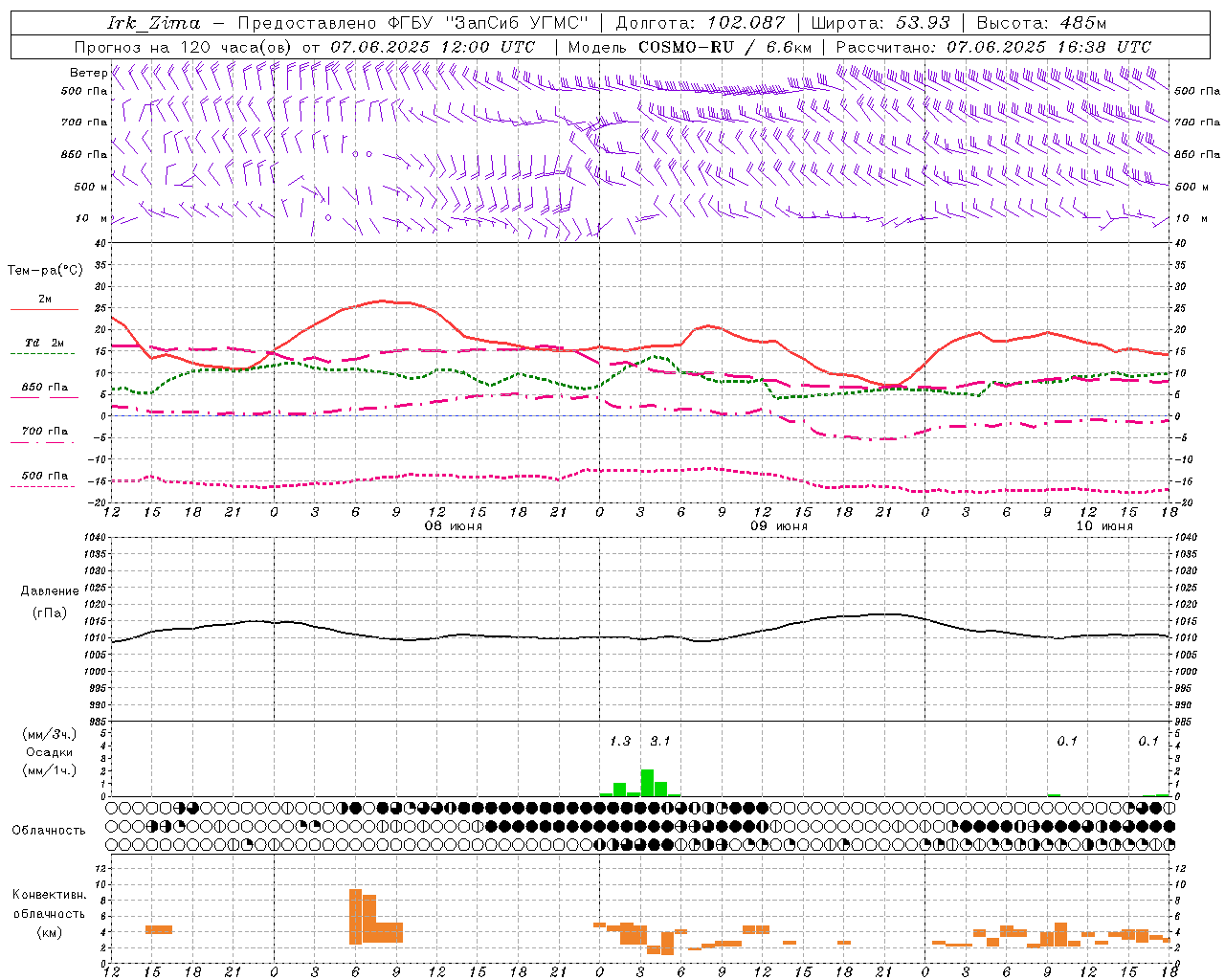The width and height of the screenshot is (1225, 980).
Task: Click the solid red 2м legend line
Action: (x=44, y=309)
